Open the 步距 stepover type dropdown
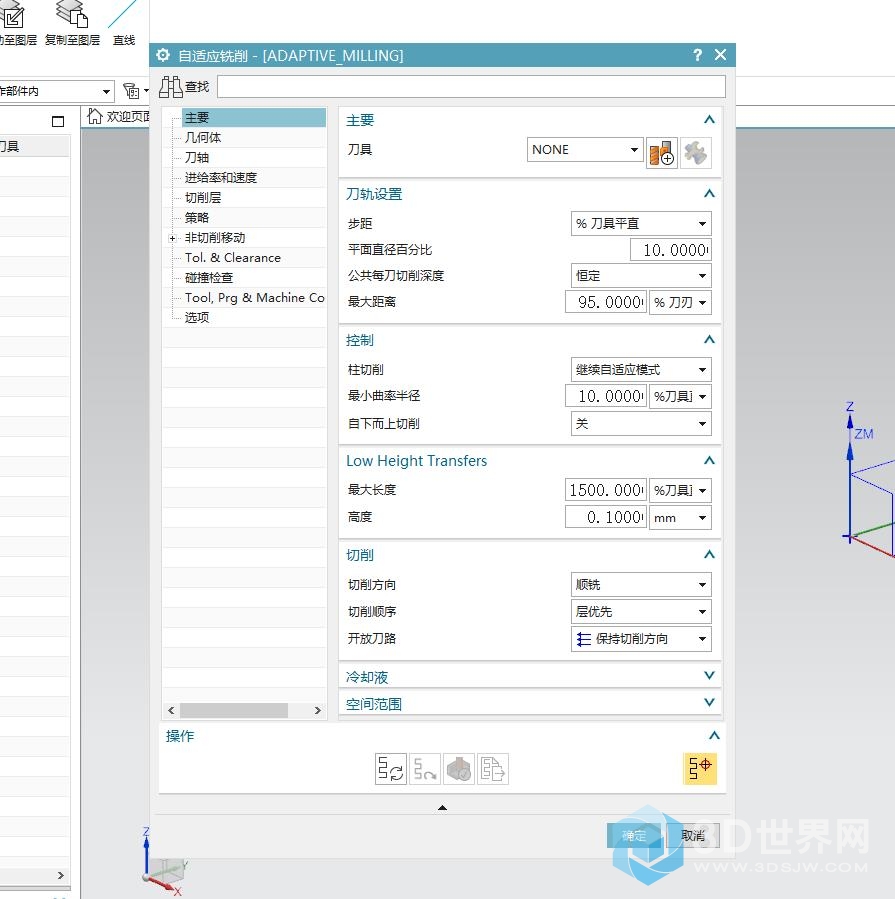895x899 pixels. [x=640, y=224]
